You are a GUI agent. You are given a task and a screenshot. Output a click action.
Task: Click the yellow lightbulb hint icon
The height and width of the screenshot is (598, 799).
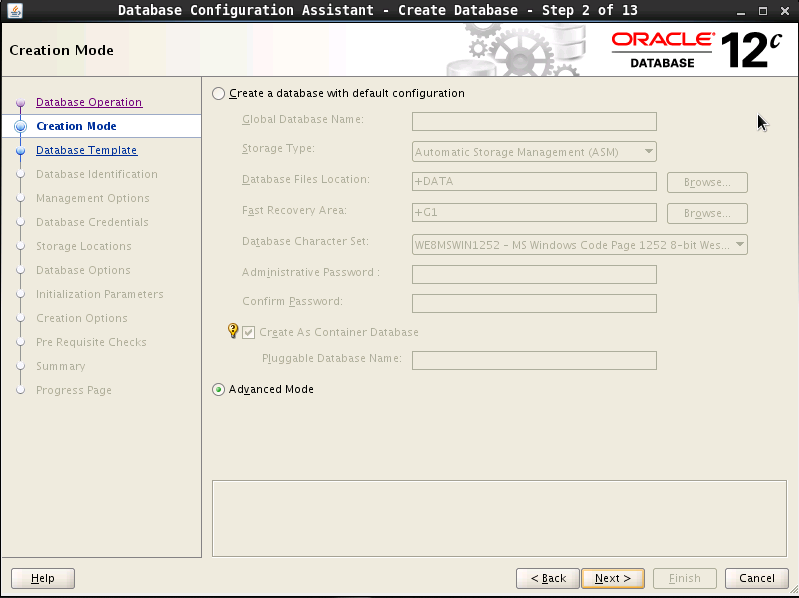tap(233, 331)
